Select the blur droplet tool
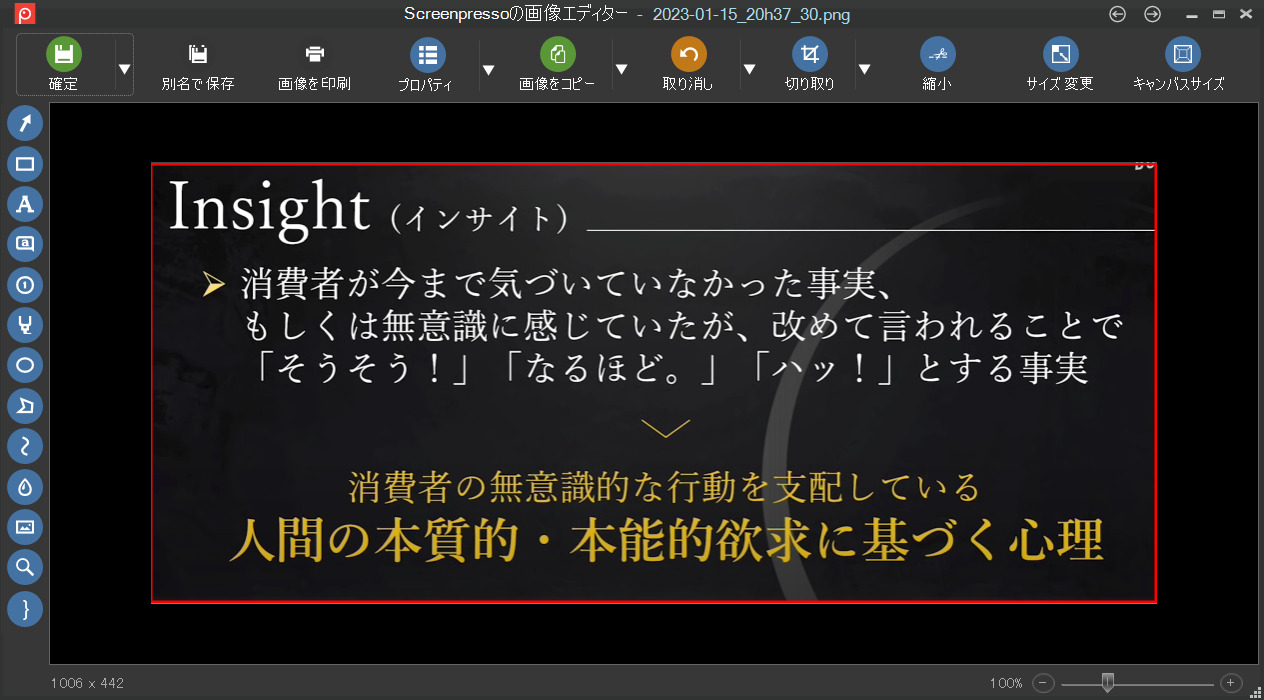This screenshot has width=1264, height=700. tap(25, 487)
